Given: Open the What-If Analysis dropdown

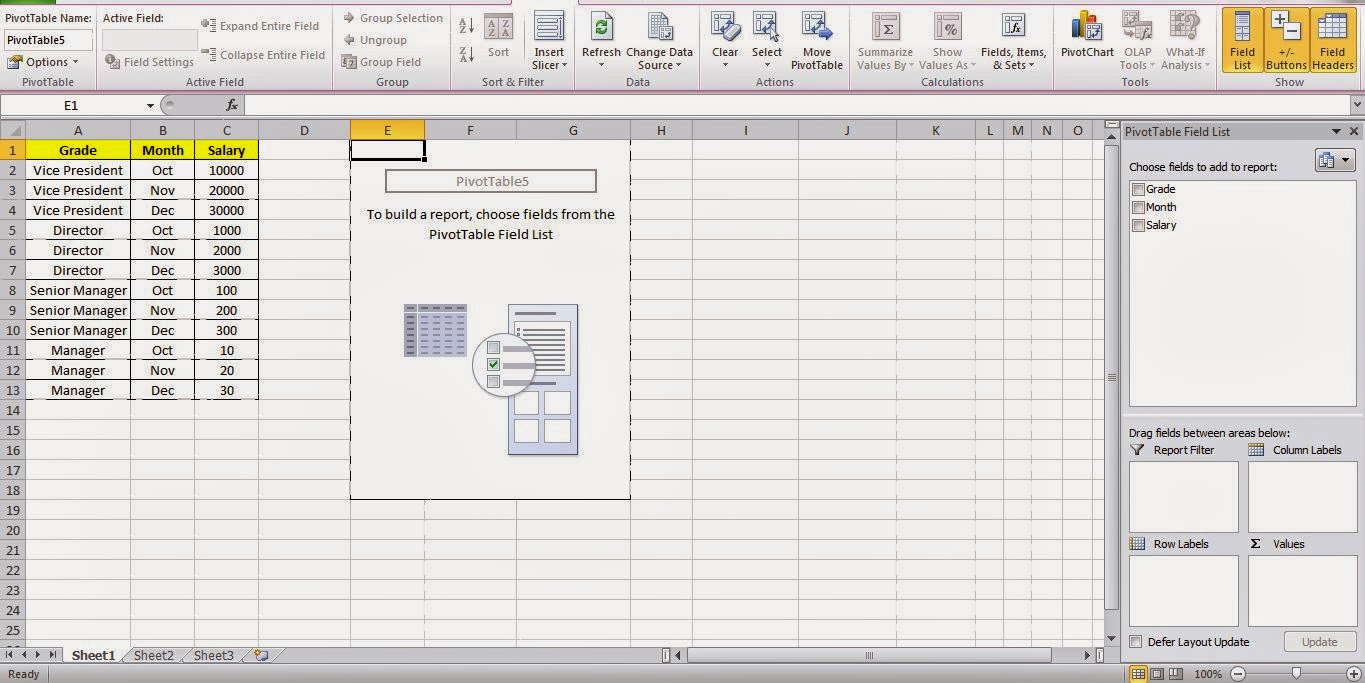Looking at the screenshot, I should click(1185, 40).
